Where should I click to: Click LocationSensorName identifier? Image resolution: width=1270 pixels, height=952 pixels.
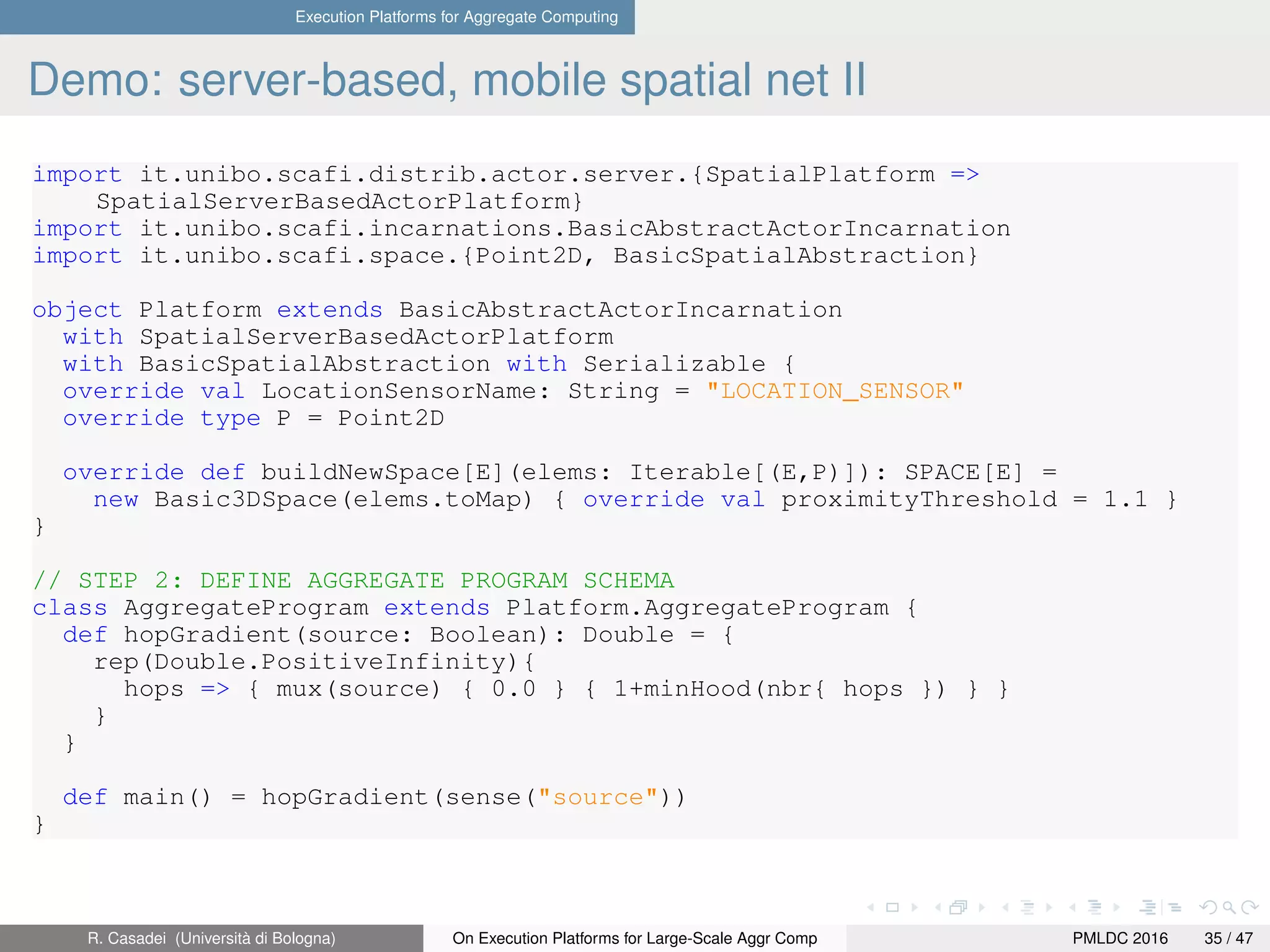pyautogui.click(x=399, y=391)
